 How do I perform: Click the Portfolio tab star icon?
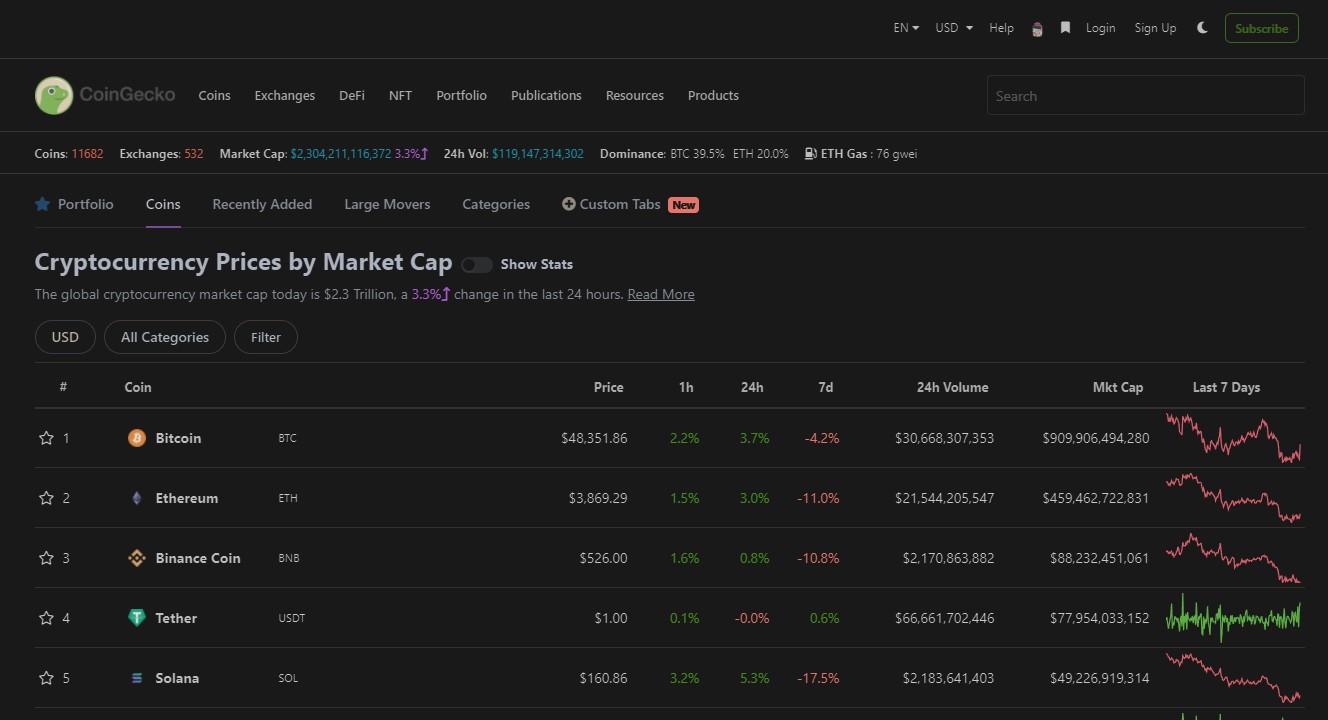pos(42,204)
